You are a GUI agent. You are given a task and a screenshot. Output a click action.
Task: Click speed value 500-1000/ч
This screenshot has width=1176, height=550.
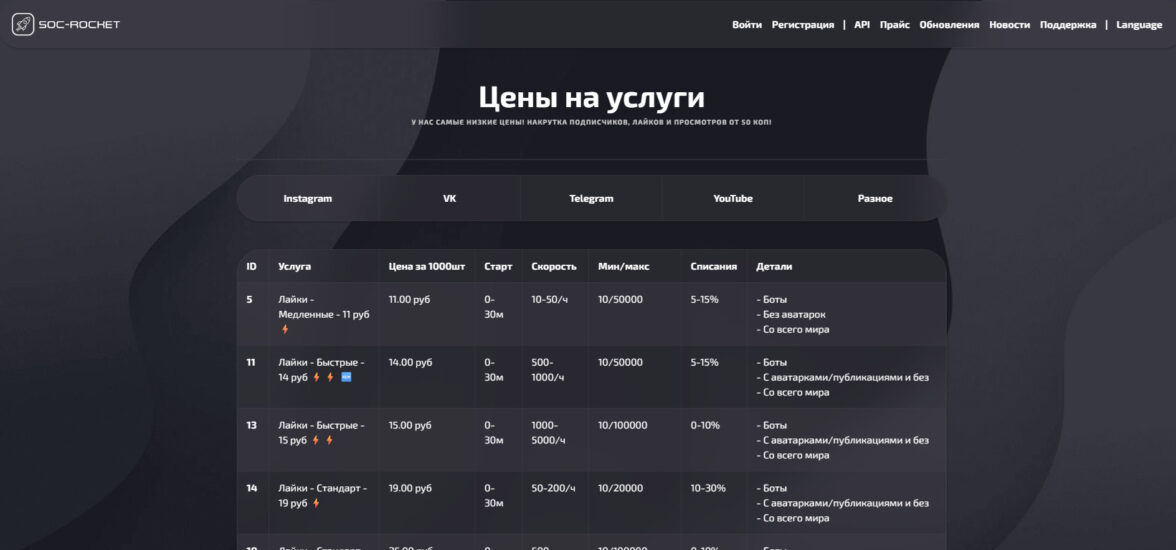coord(548,369)
